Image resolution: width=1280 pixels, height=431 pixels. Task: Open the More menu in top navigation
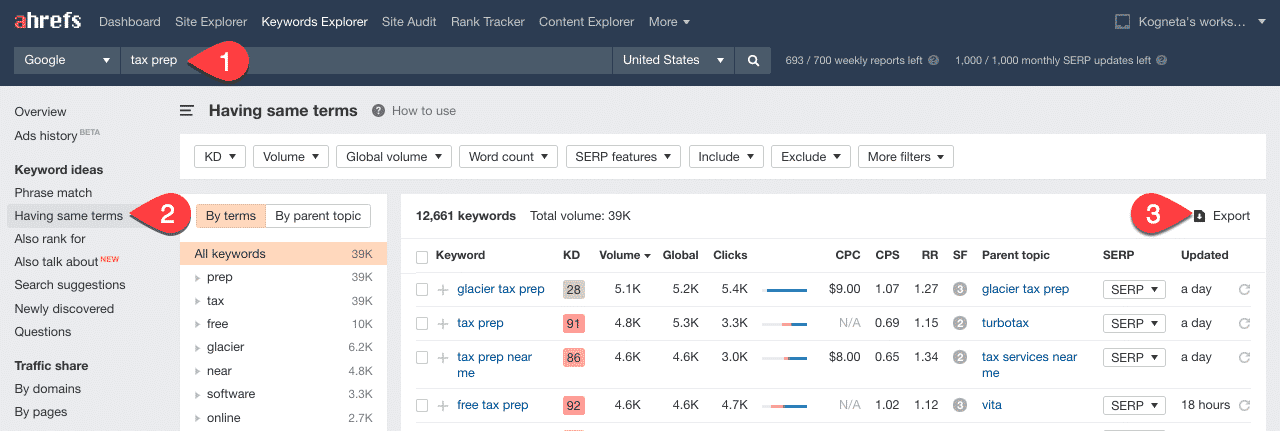tap(669, 21)
